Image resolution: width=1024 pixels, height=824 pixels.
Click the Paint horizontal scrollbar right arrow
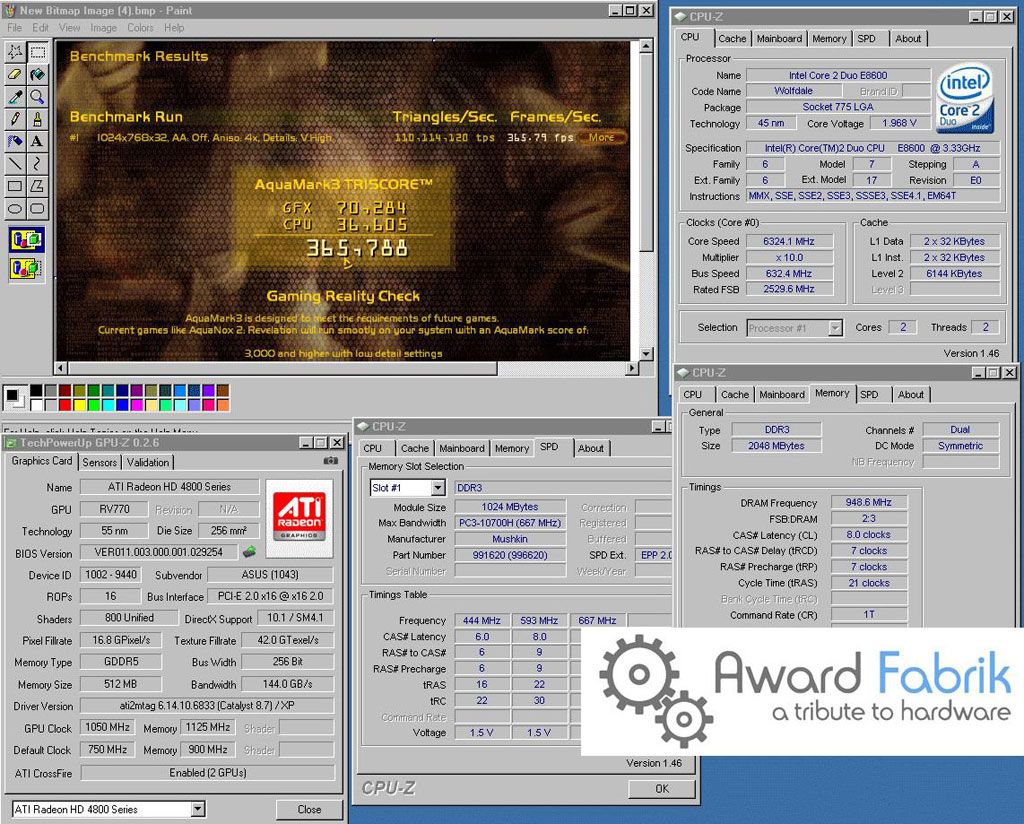click(631, 368)
